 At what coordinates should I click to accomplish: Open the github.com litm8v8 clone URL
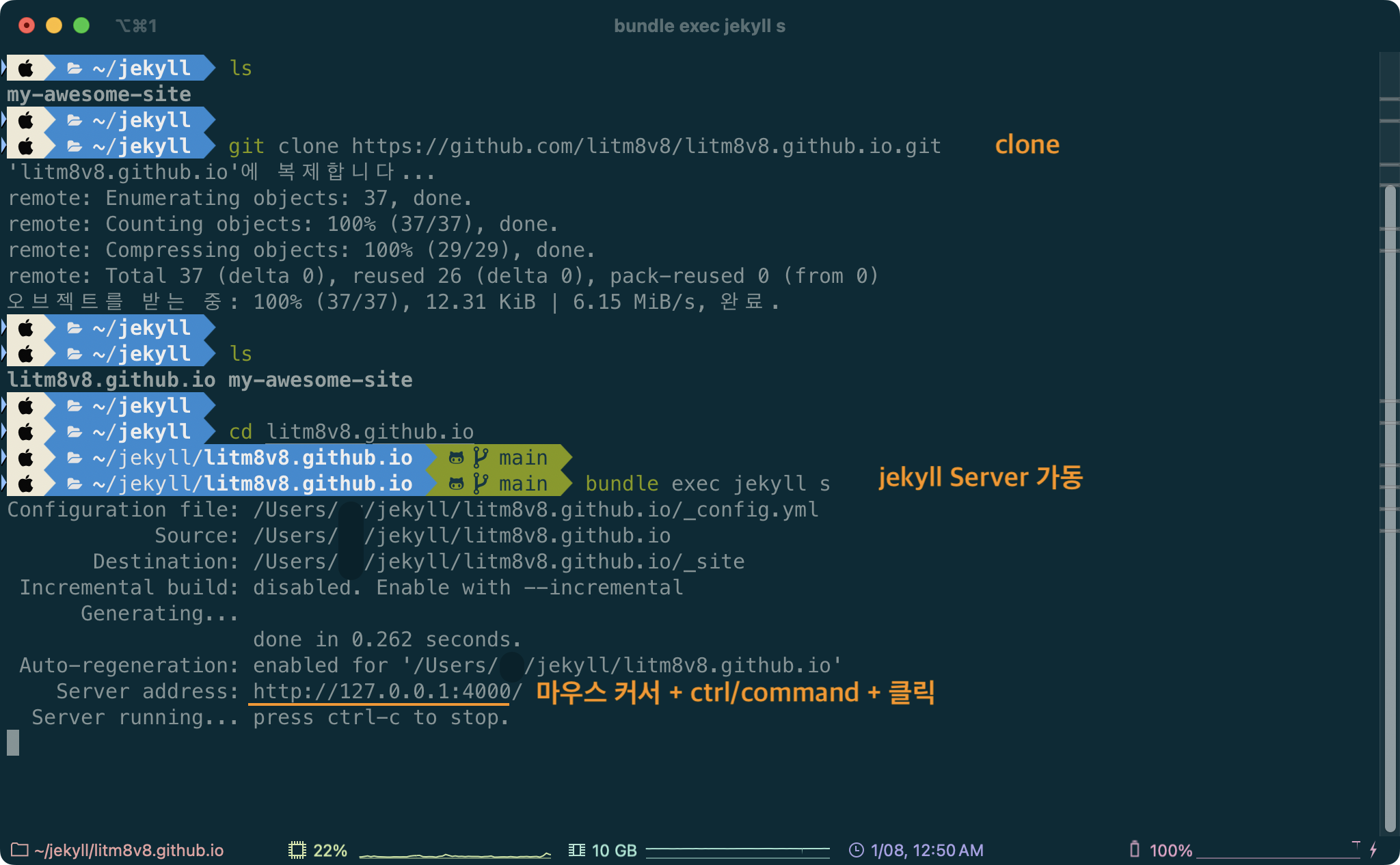pyautogui.click(x=645, y=146)
